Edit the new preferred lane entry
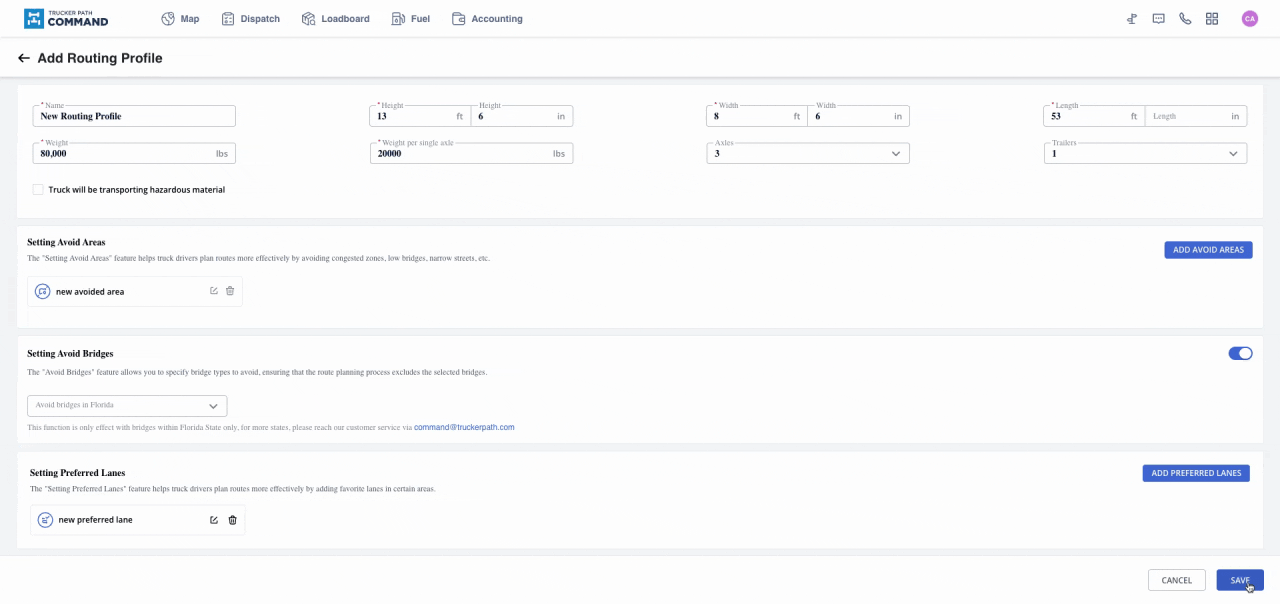Image resolution: width=1280 pixels, height=604 pixels. [x=214, y=520]
